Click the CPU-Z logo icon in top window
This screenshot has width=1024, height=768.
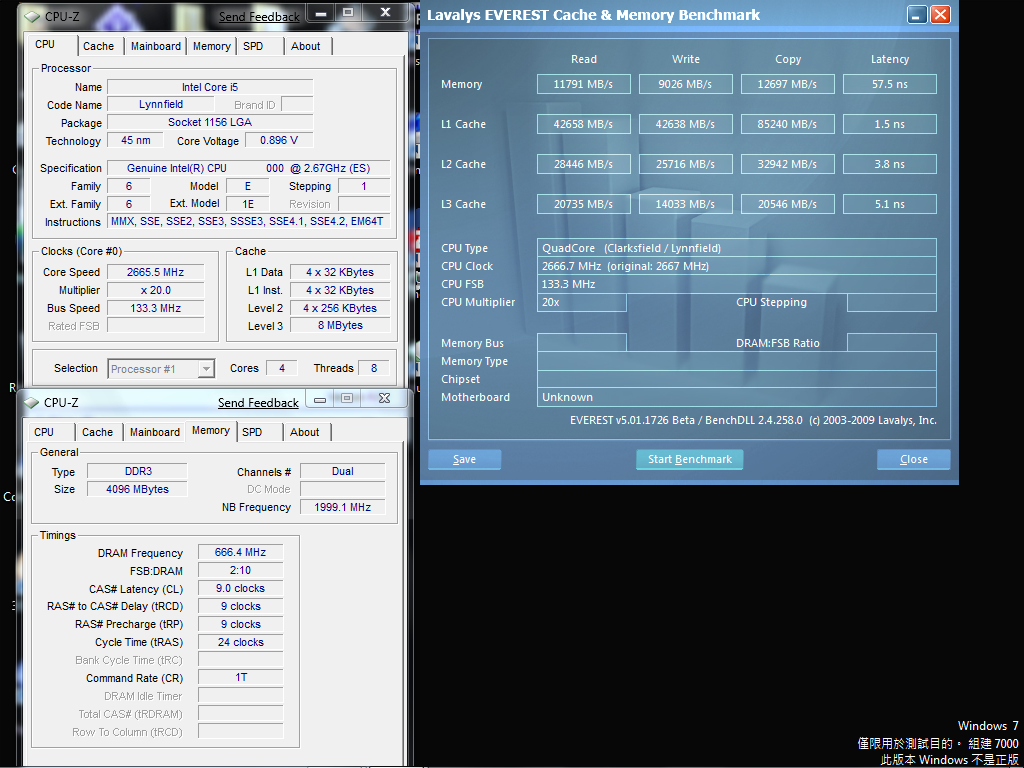coord(31,17)
